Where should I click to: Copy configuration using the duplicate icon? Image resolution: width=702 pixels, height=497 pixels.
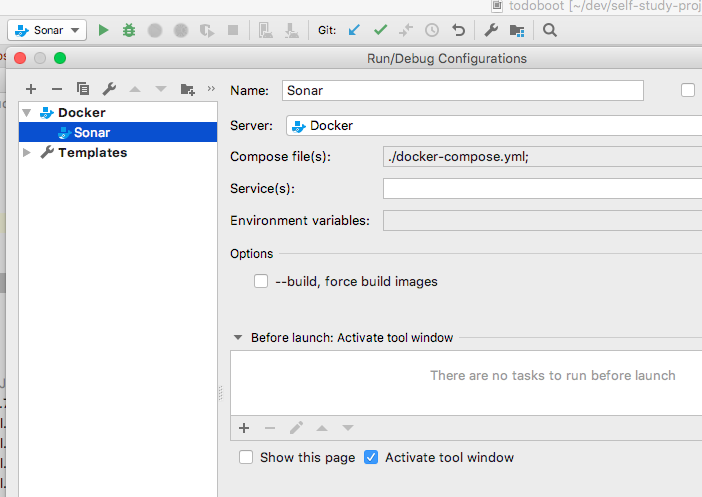pyautogui.click(x=83, y=89)
